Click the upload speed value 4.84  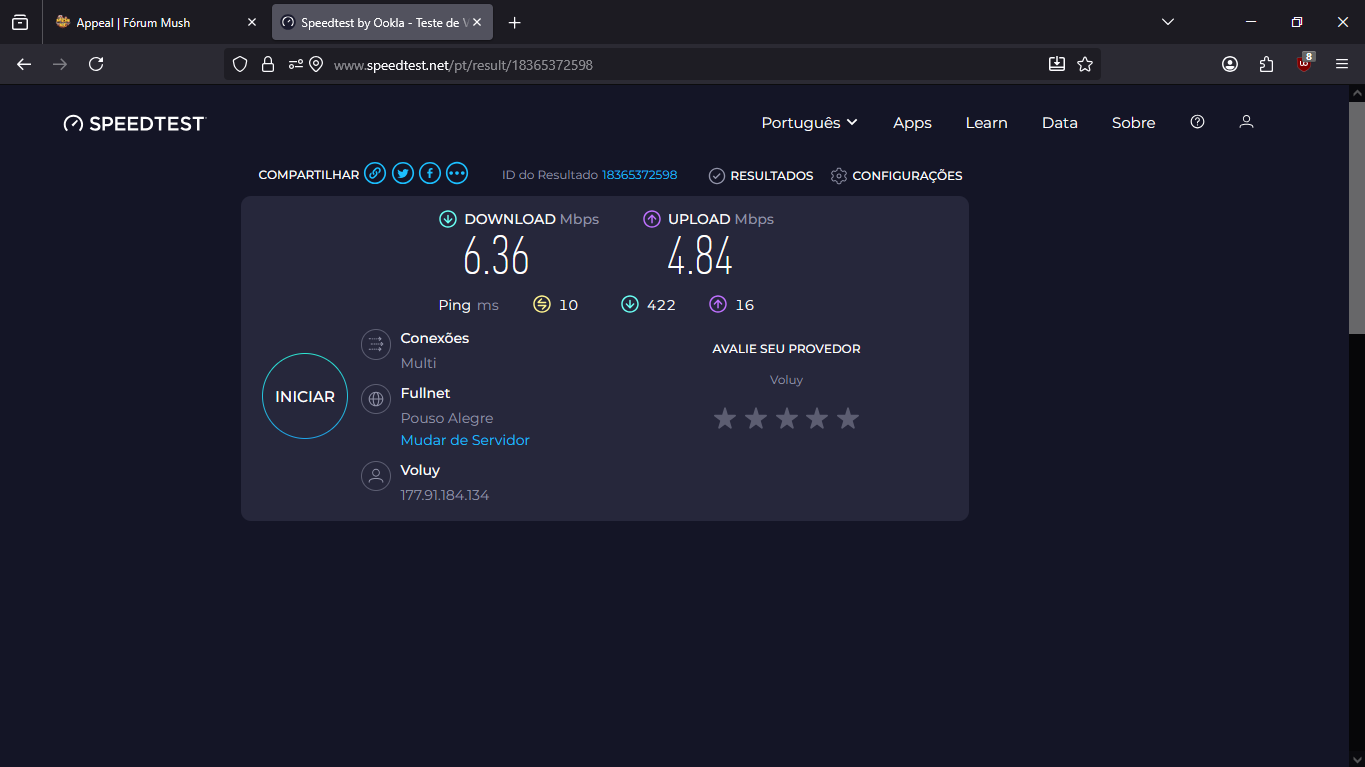[x=700, y=257]
